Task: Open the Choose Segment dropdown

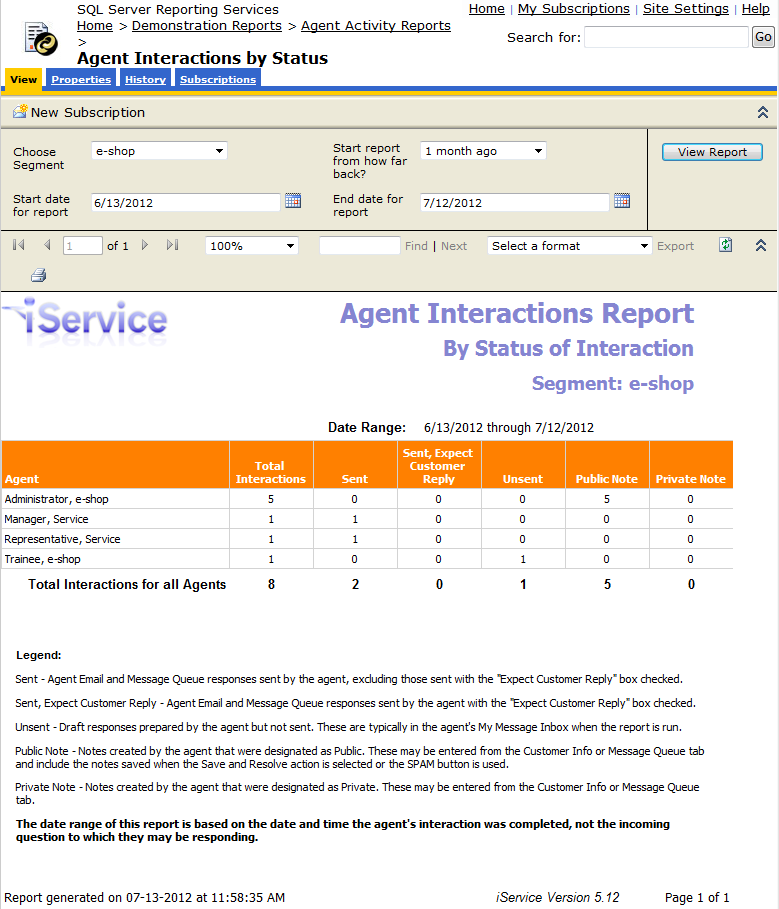Action: coord(159,151)
